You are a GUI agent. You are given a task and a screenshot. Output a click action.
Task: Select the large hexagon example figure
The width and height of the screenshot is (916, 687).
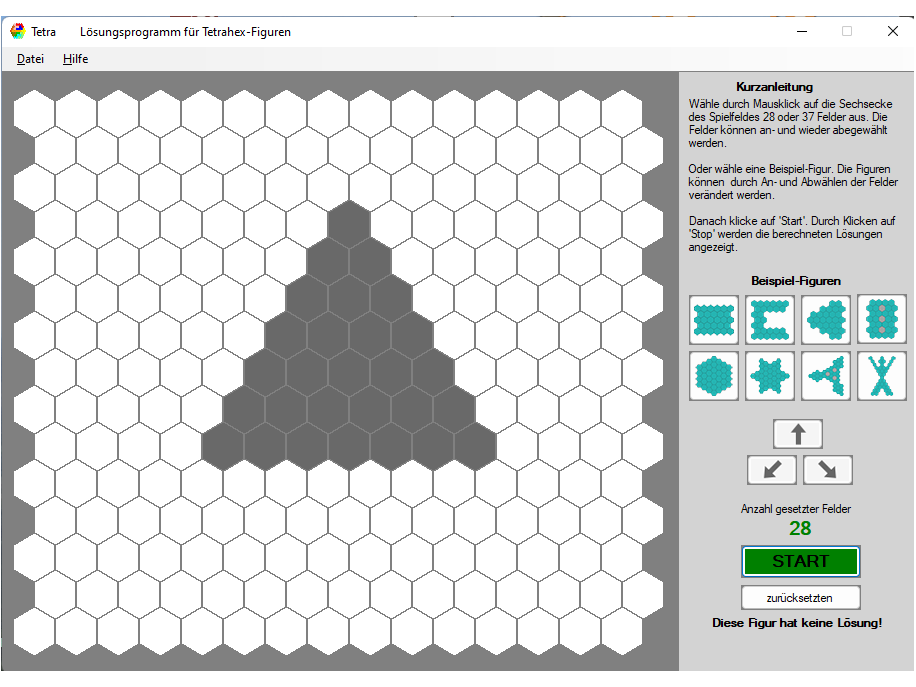pos(714,376)
